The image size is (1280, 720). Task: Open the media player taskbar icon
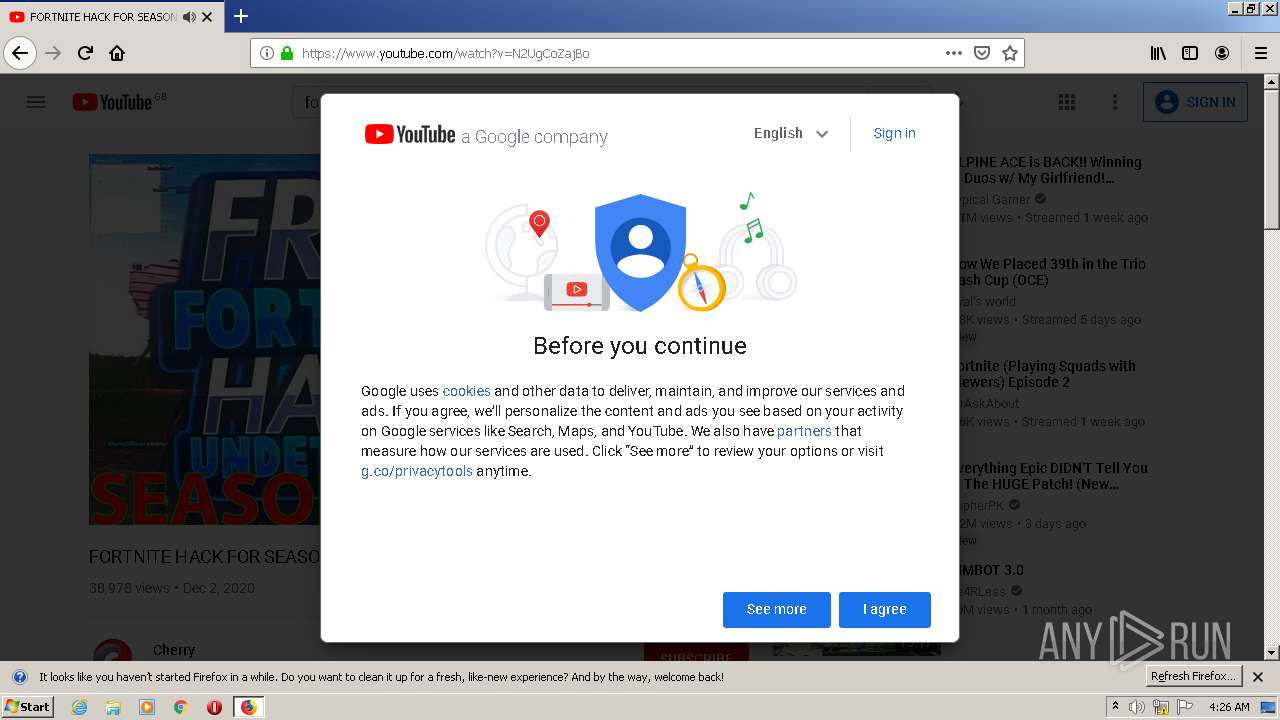click(x=147, y=707)
